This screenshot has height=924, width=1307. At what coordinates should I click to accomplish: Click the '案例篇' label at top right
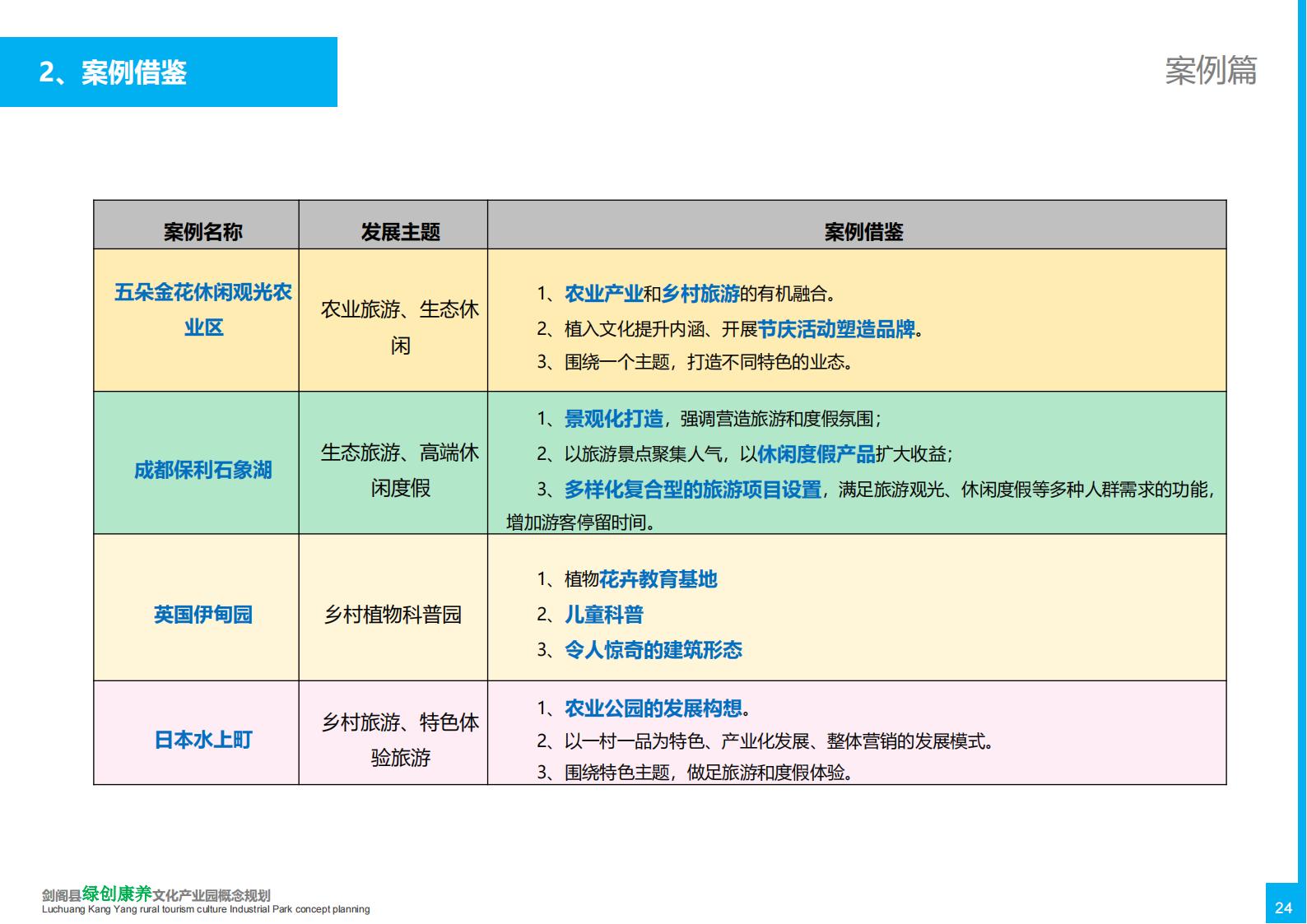[1211, 70]
